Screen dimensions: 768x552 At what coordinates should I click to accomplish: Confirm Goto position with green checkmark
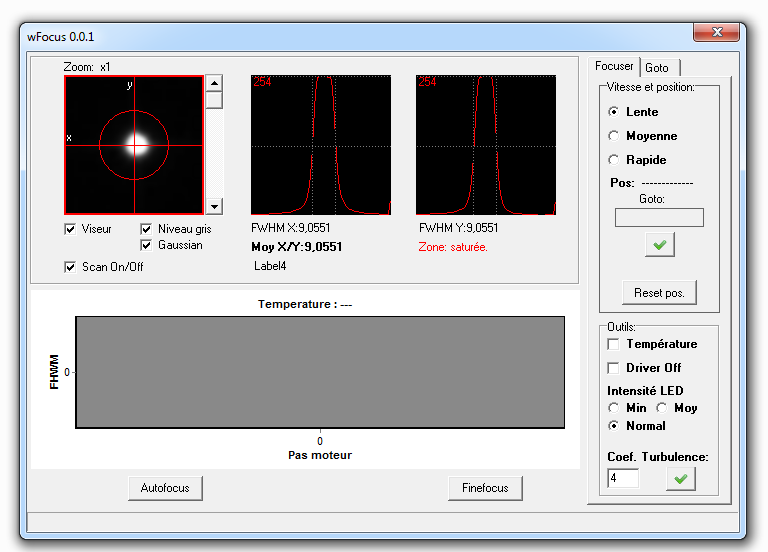660,244
